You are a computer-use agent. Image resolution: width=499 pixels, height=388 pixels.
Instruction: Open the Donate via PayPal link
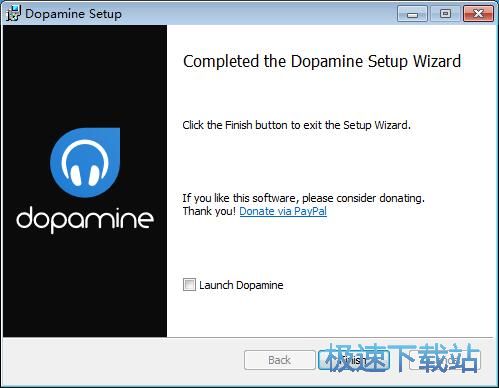283,211
